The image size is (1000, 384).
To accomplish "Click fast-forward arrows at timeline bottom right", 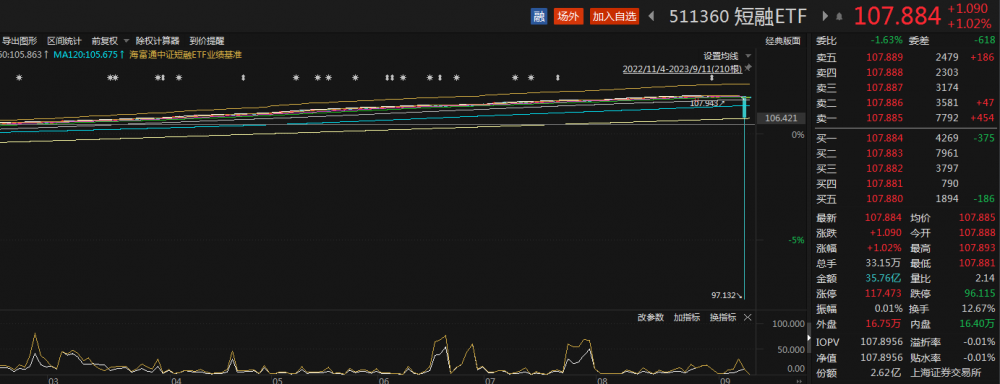I will (800, 380).
